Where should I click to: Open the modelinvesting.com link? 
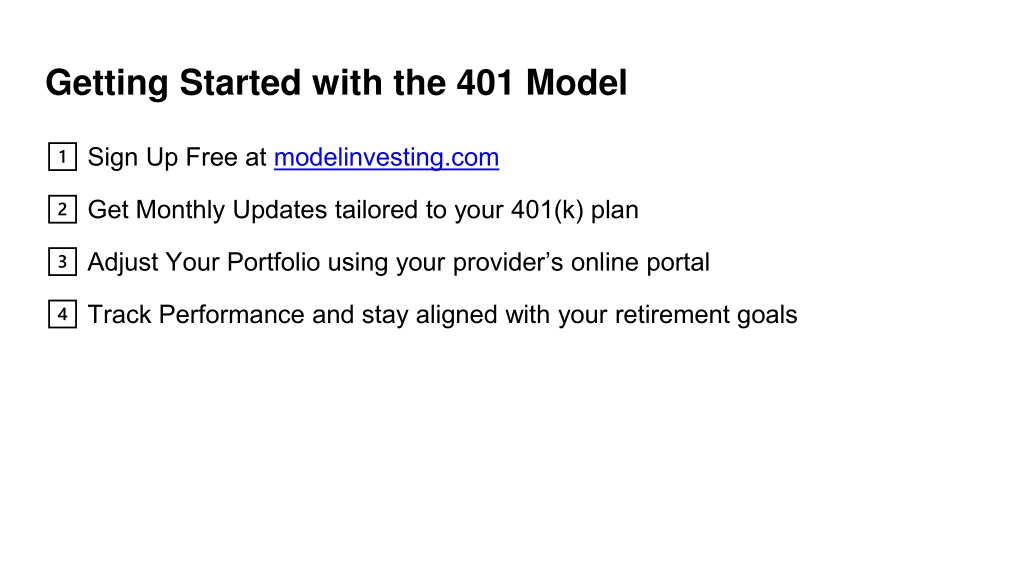coord(387,157)
